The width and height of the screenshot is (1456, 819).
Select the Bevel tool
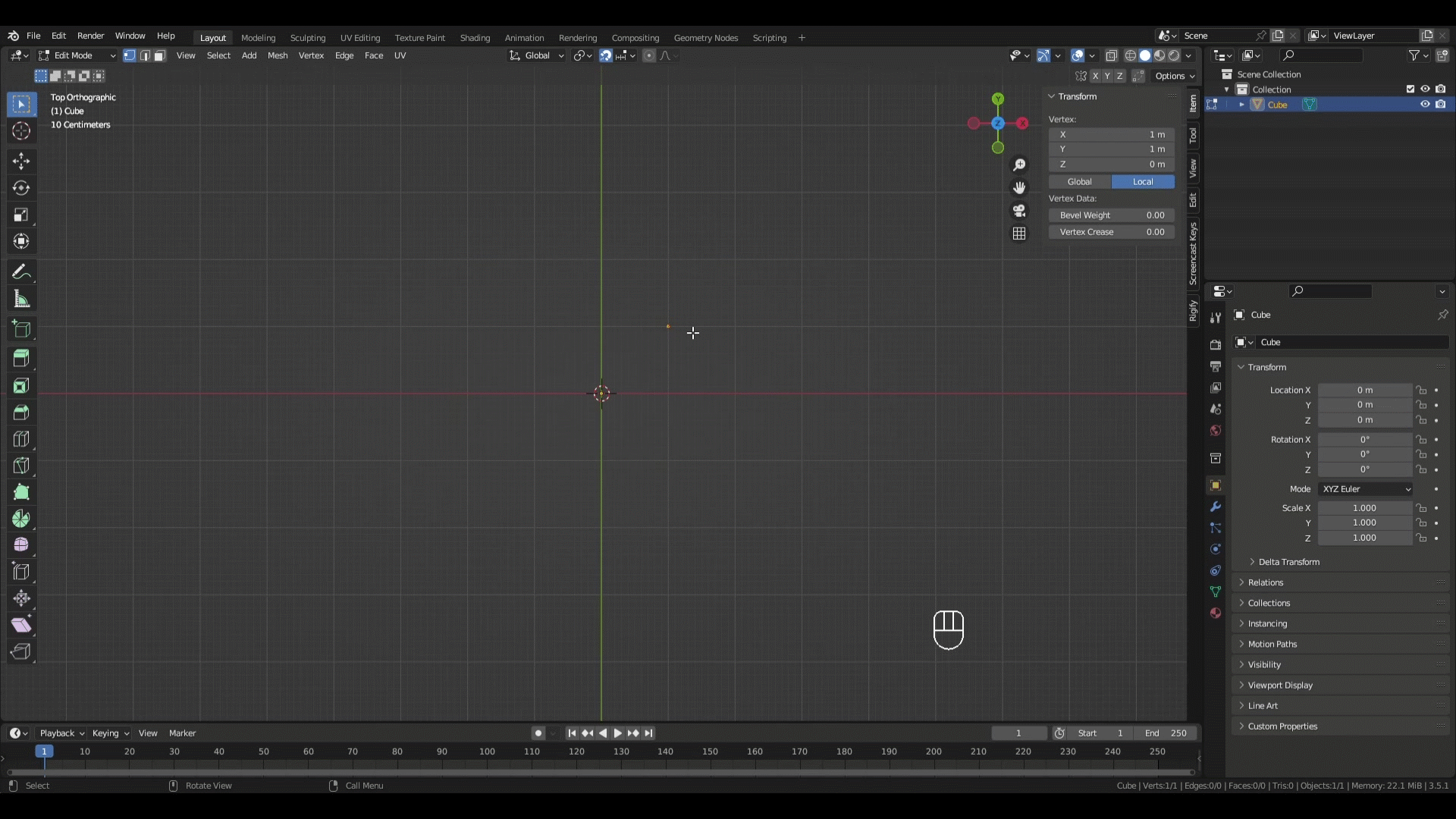coord(21,413)
